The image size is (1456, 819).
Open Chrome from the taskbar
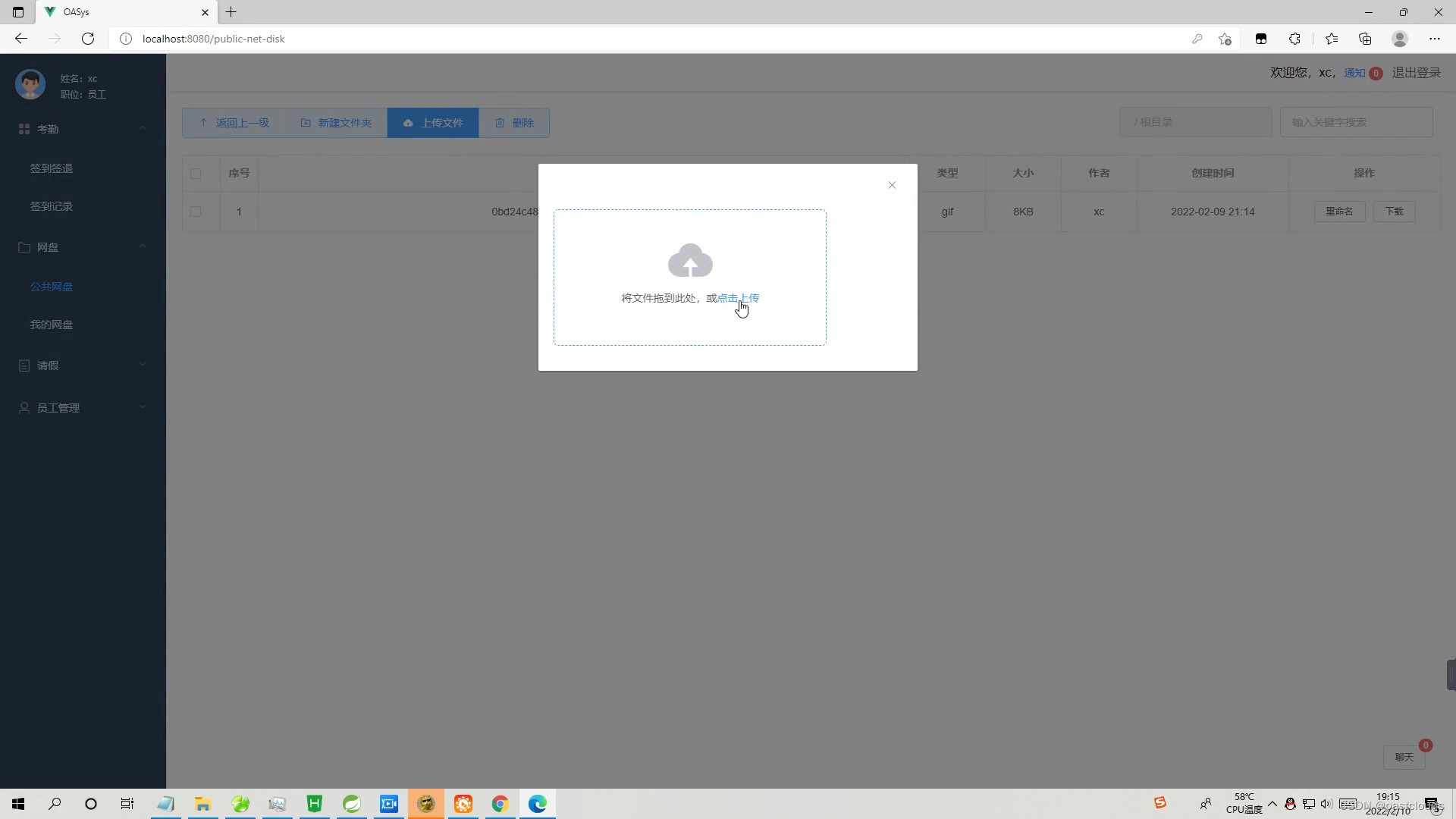(500, 804)
